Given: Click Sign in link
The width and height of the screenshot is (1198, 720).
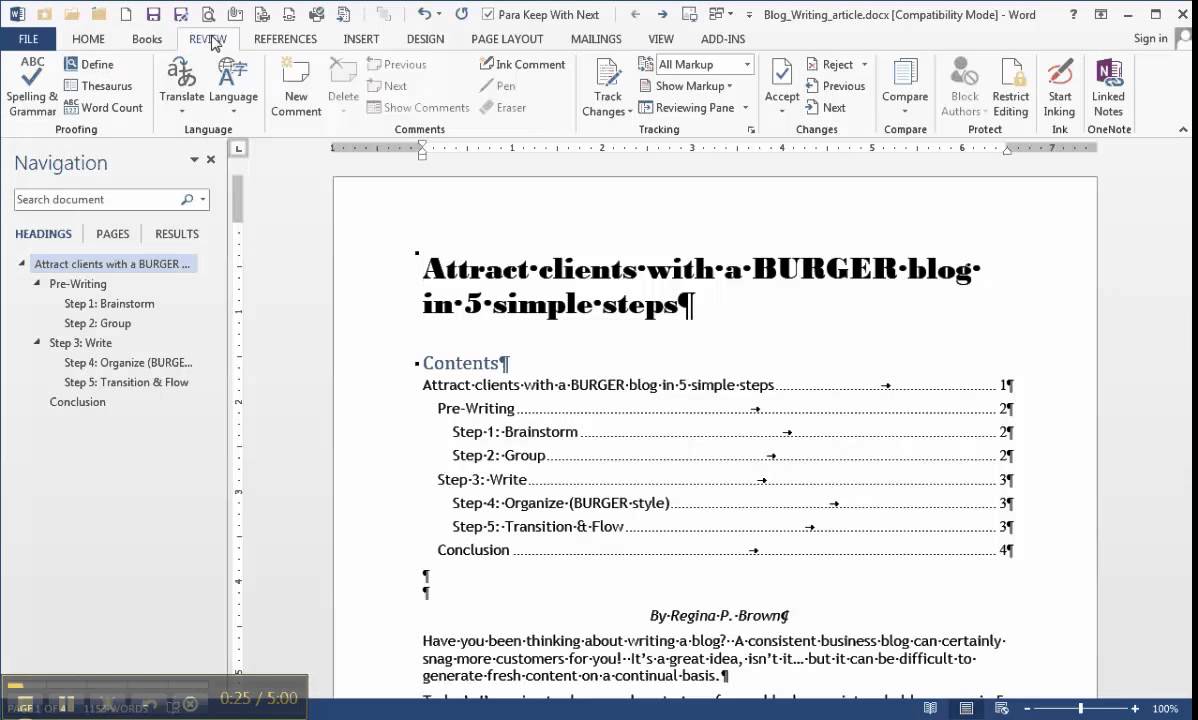Looking at the screenshot, I should pos(1150,38).
